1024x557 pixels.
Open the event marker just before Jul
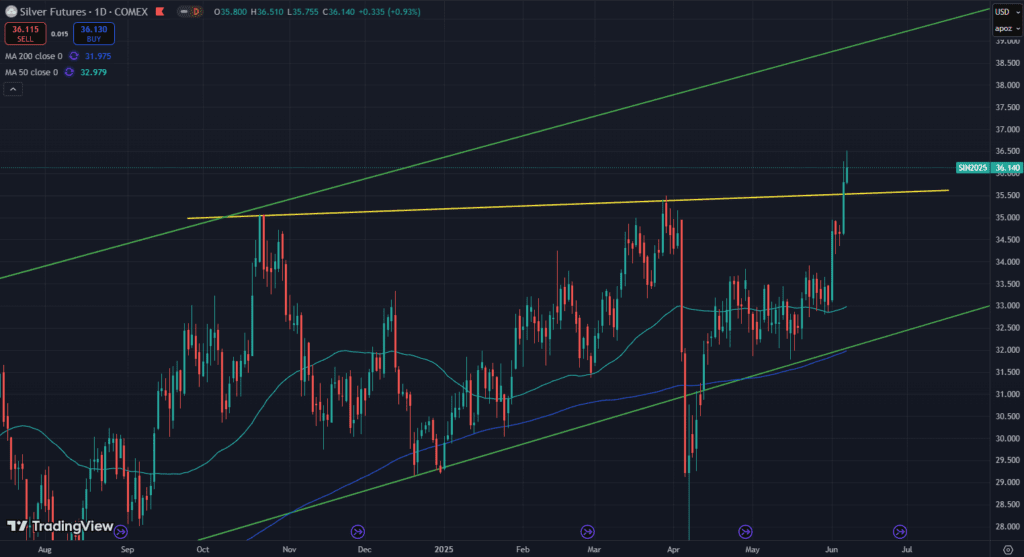[900, 532]
